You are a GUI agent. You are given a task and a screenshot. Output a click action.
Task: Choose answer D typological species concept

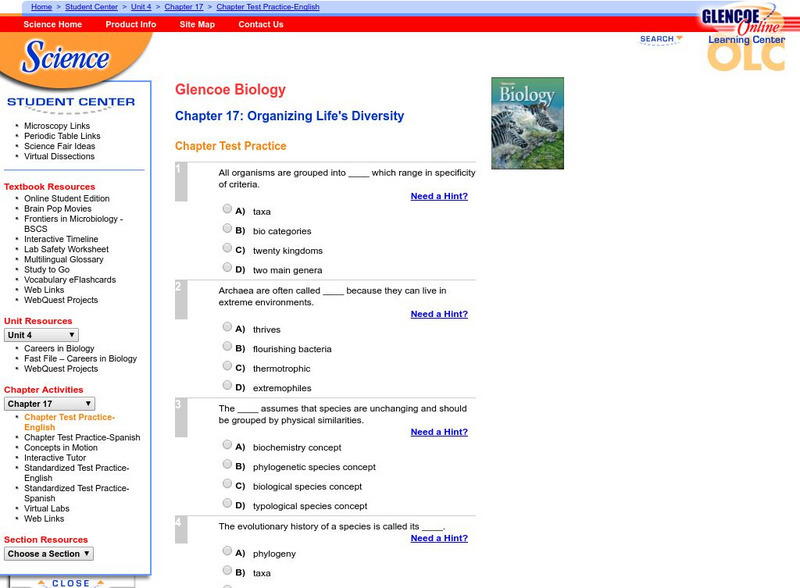coord(227,503)
